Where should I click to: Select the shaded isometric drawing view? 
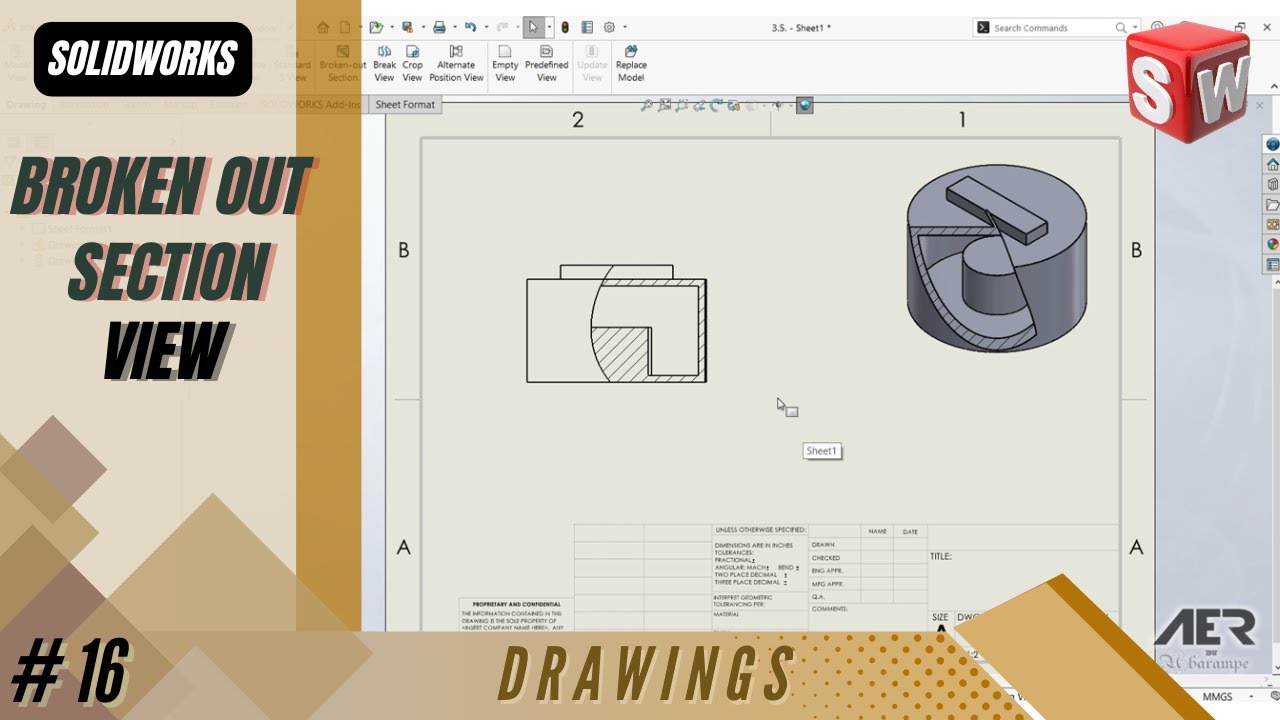997,257
